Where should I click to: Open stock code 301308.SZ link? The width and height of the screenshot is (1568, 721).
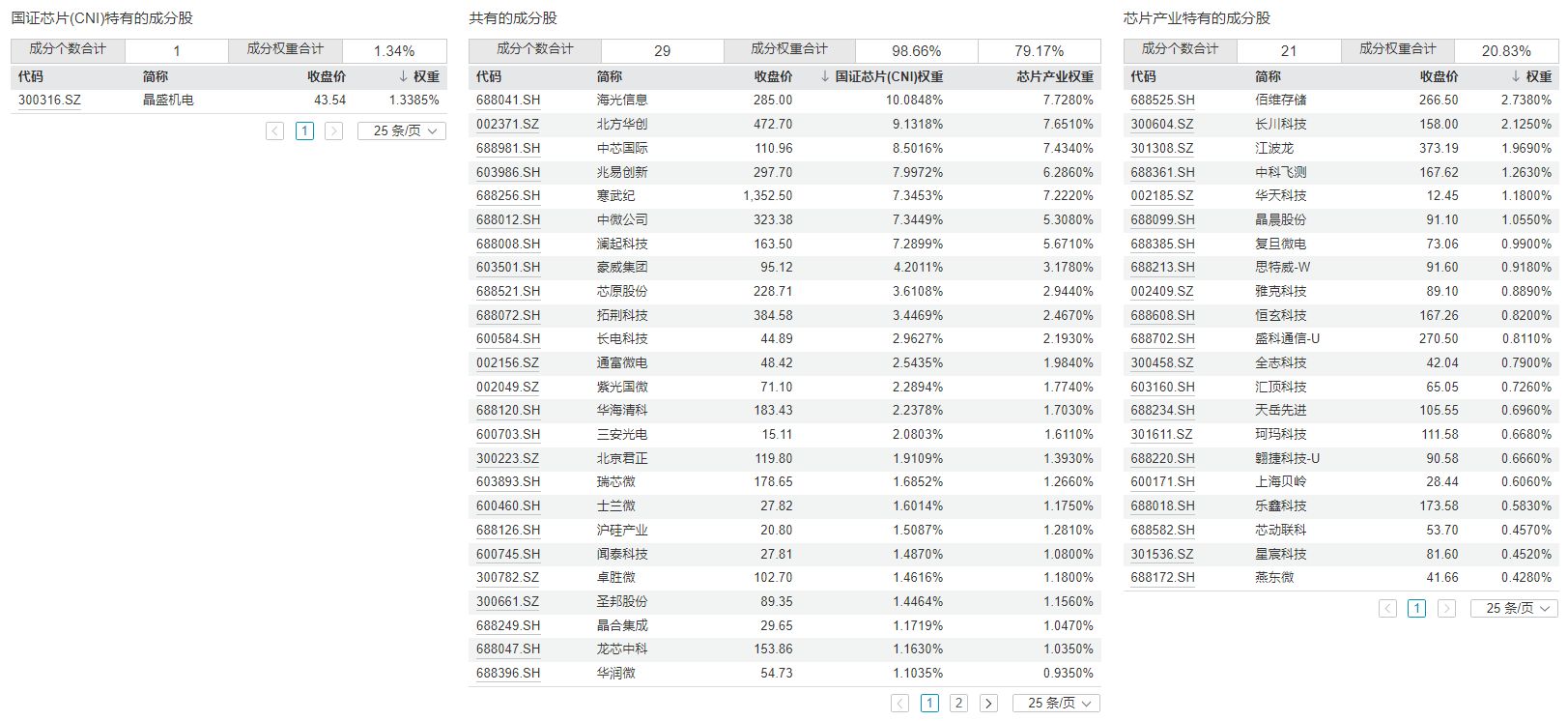coord(1162,148)
